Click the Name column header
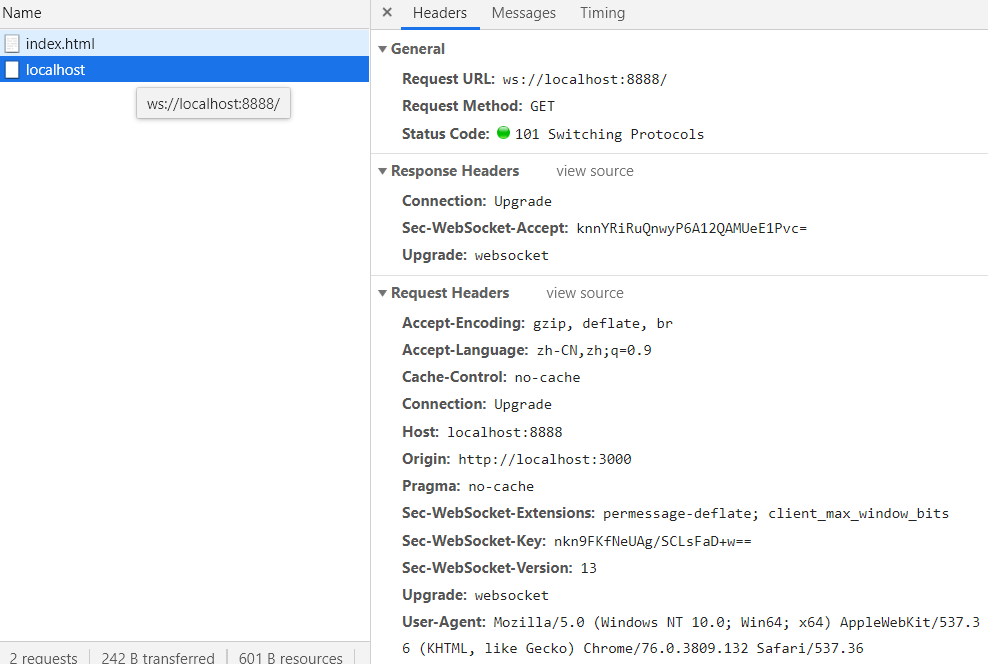The width and height of the screenshot is (989, 664). [22, 14]
